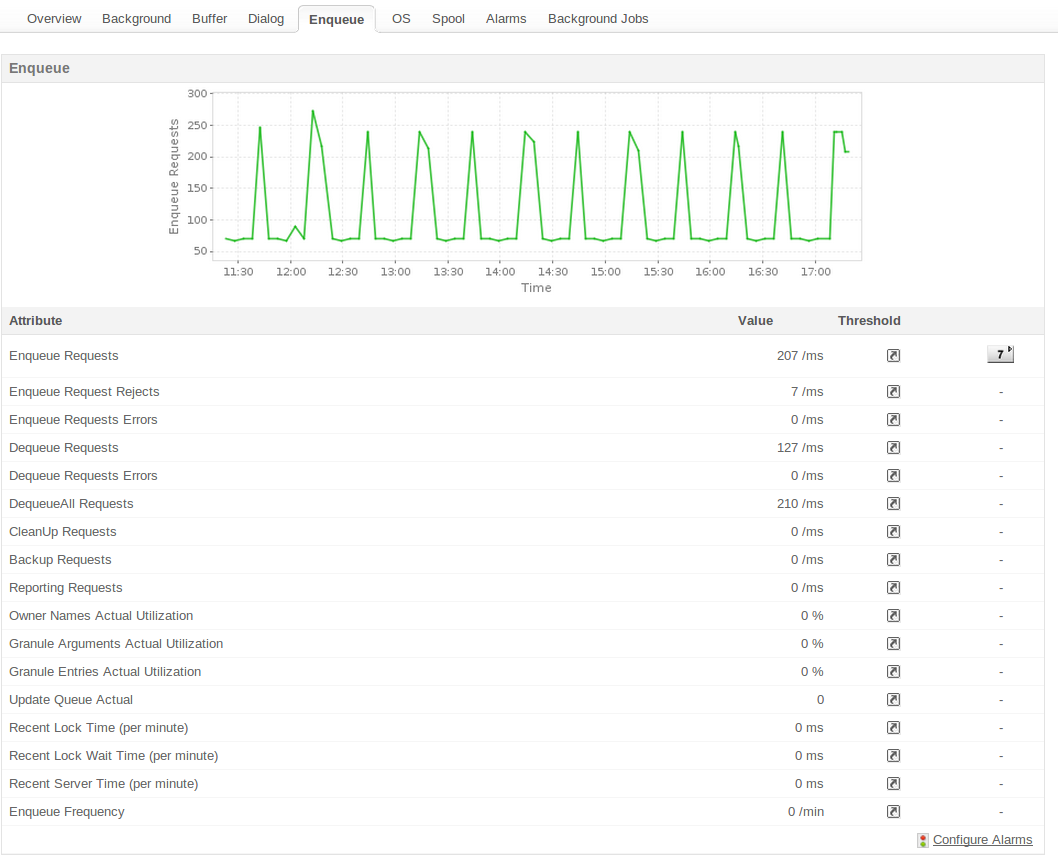Click the Configure Alarms link
This screenshot has width=1058, height=865.
pyautogui.click(x=982, y=840)
